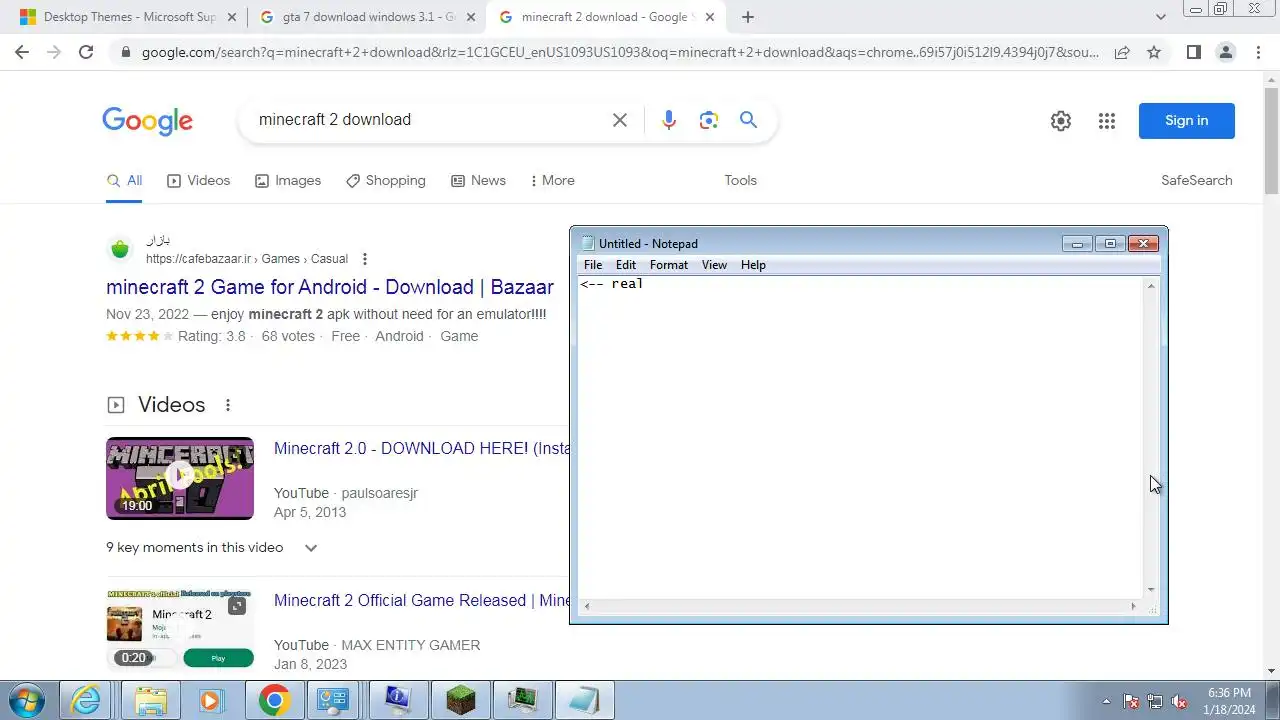Click in the Google search input field
Image resolution: width=1280 pixels, height=720 pixels.
click(x=430, y=120)
